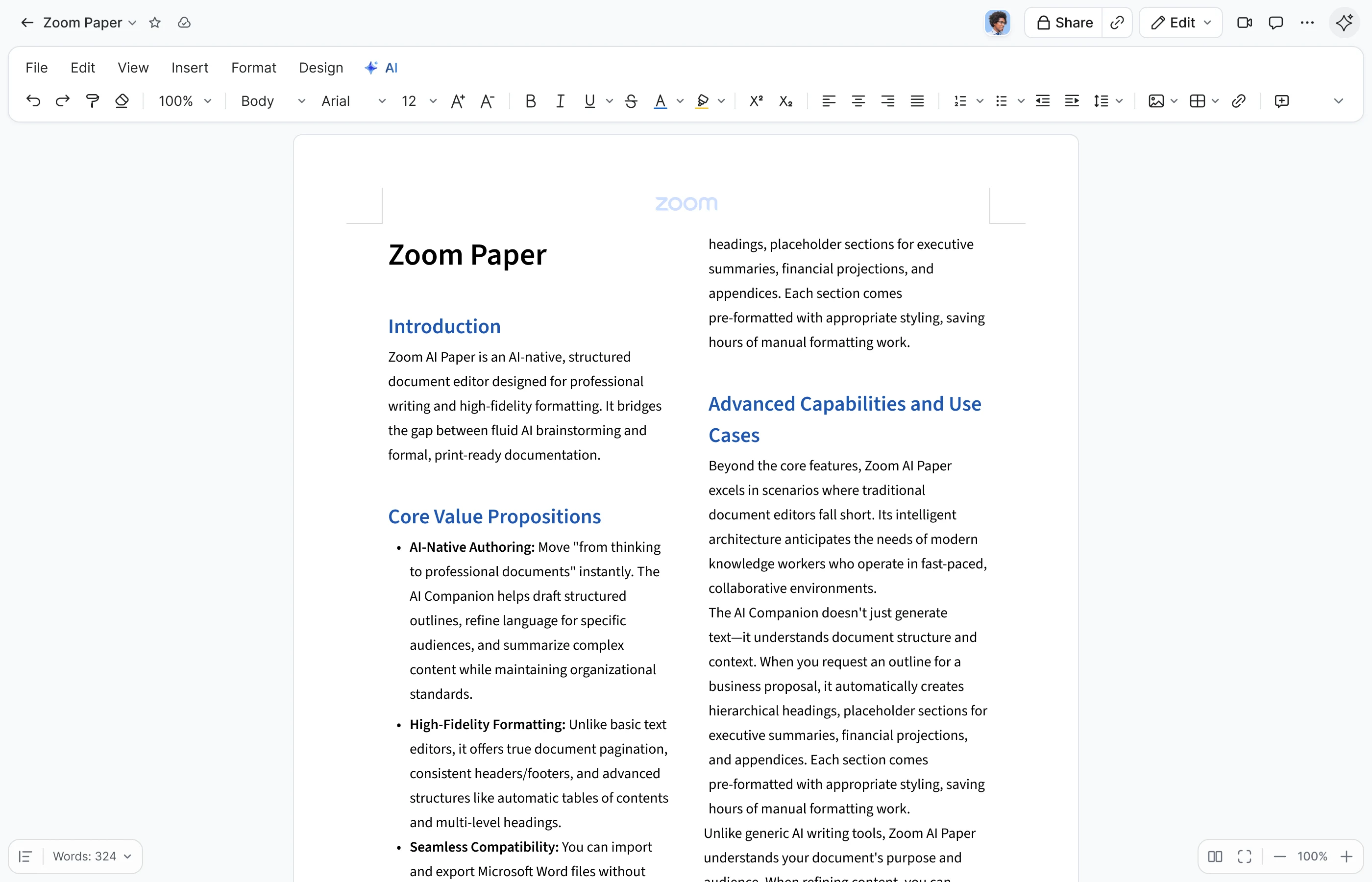
Task: Justify text alignment
Action: point(917,101)
